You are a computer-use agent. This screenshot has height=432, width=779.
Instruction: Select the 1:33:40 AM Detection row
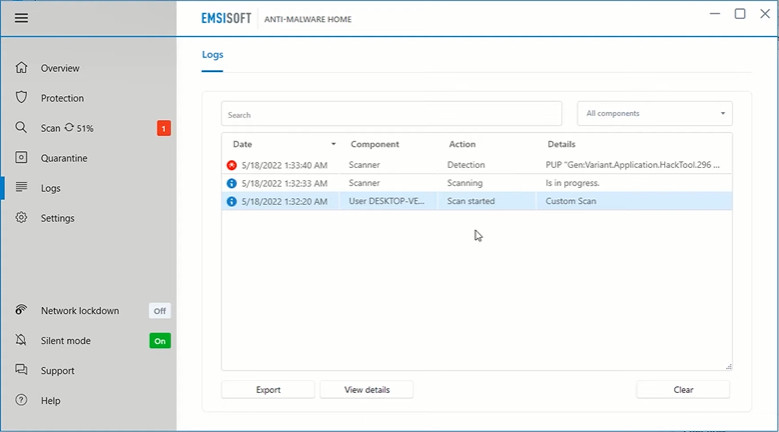(477, 165)
